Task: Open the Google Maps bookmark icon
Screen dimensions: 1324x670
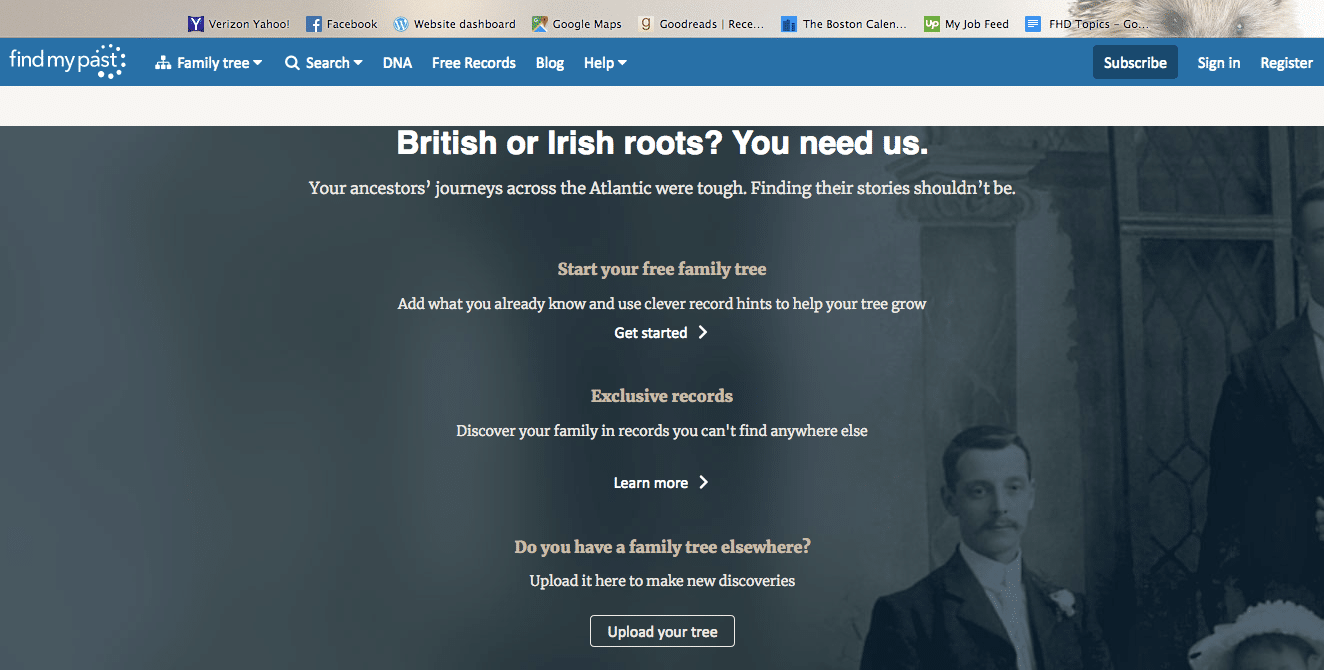Action: [540, 24]
